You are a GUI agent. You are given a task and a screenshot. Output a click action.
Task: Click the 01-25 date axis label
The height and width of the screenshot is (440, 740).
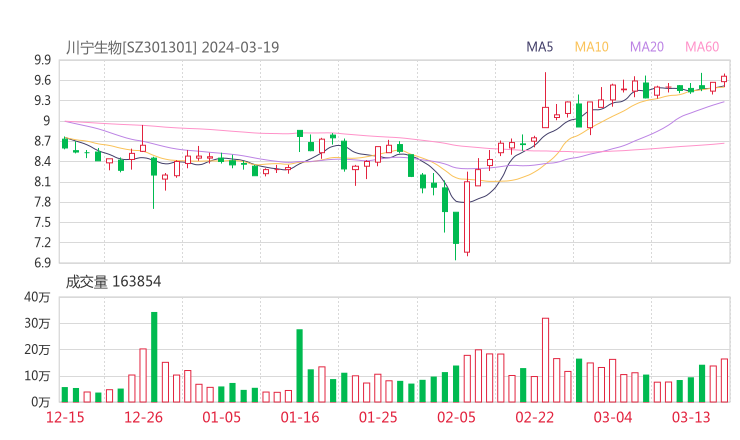point(378,417)
